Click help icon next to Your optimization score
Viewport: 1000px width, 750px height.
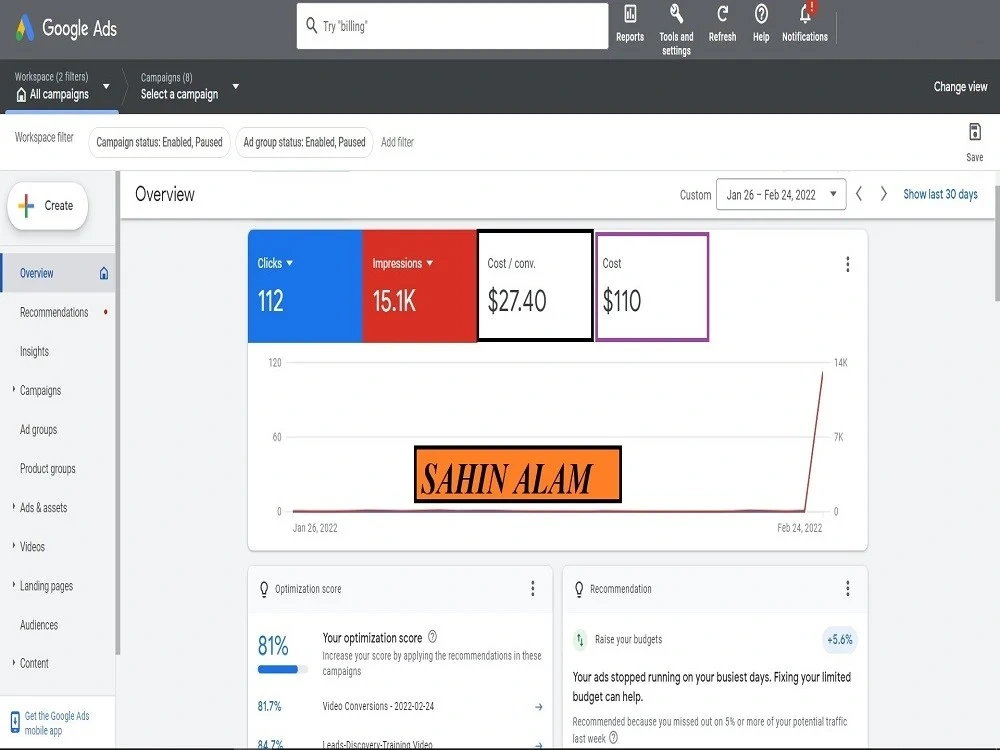coord(432,636)
